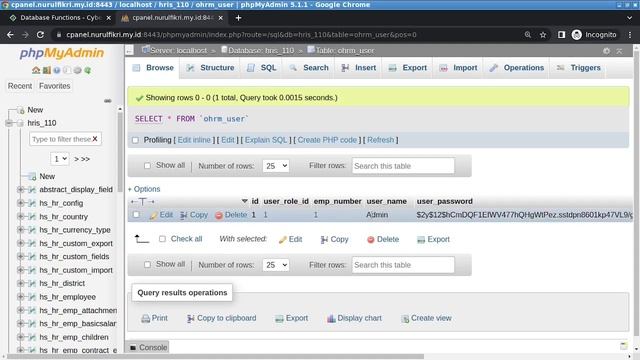Image resolution: width=640 pixels, height=360 pixels.
Task: Open page settings gear at top right
Action: pos(607,51)
